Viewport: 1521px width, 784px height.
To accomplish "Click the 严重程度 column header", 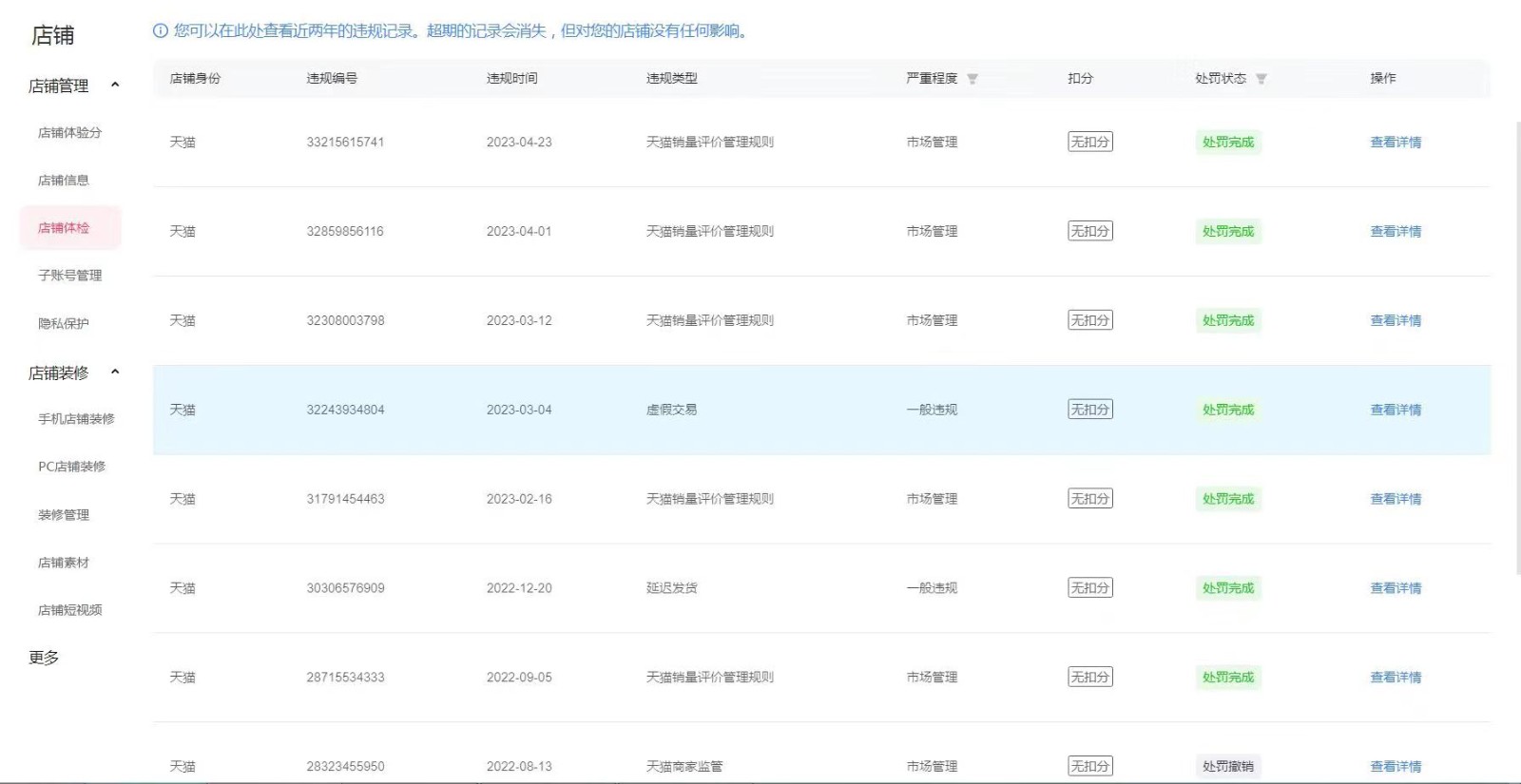I will 932,79.
